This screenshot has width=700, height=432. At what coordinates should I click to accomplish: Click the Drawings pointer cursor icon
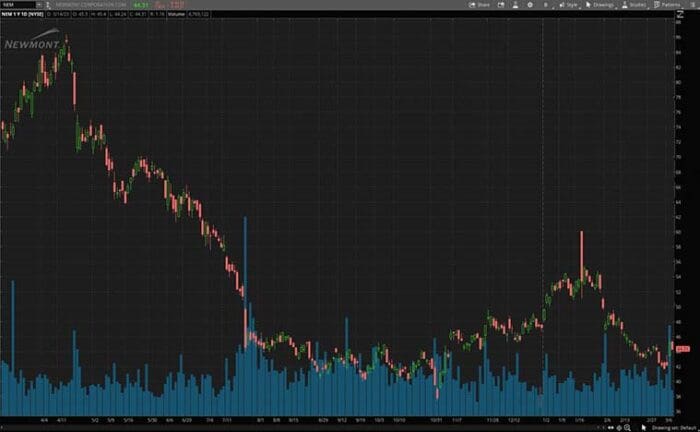588,5
